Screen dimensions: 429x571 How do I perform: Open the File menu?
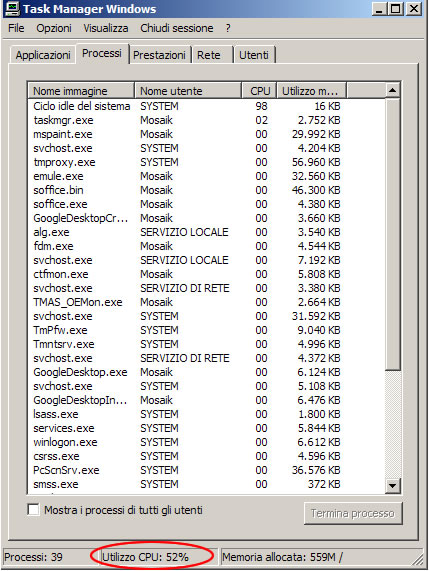tap(16, 28)
